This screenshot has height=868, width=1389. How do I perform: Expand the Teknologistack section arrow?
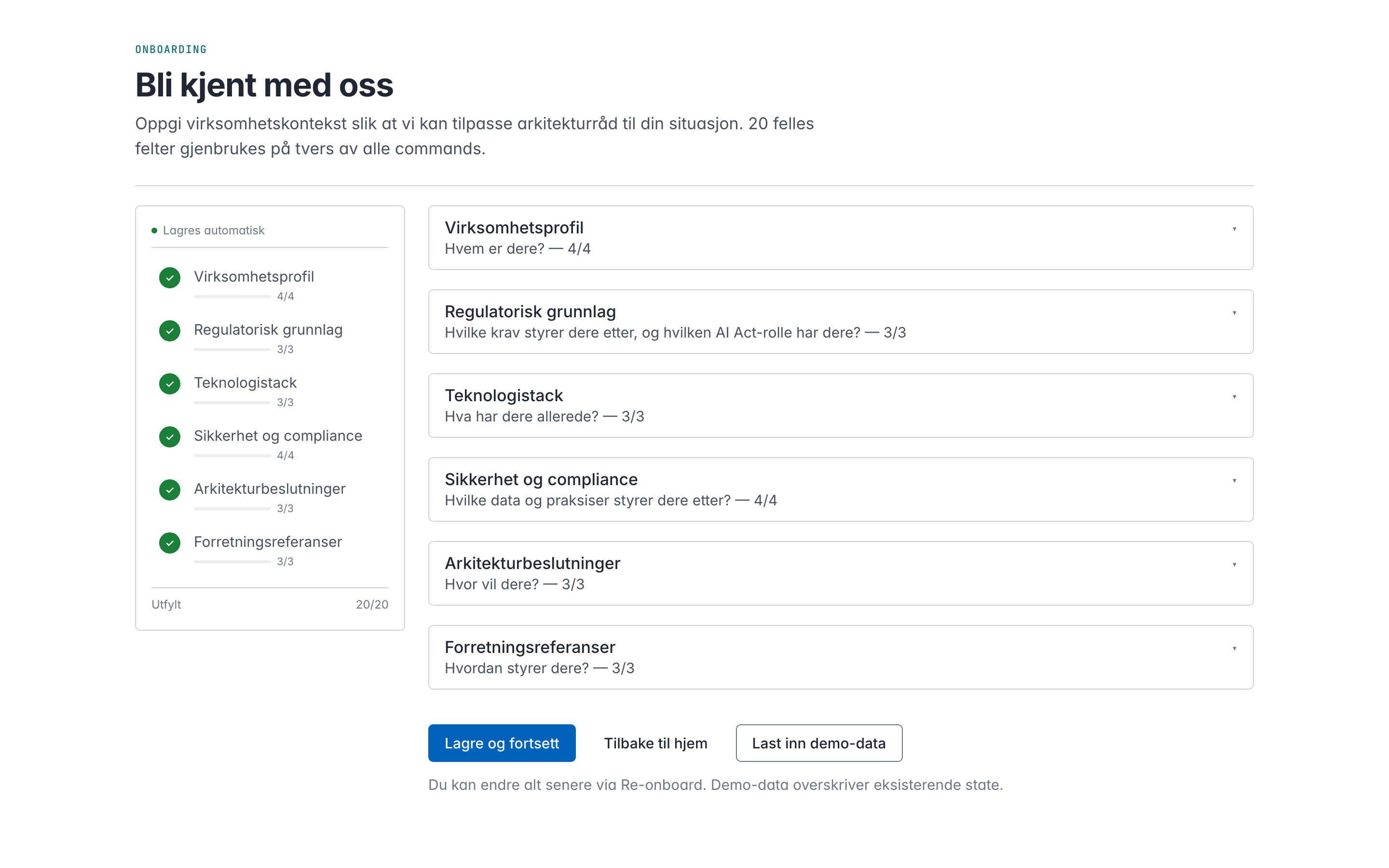click(1234, 397)
